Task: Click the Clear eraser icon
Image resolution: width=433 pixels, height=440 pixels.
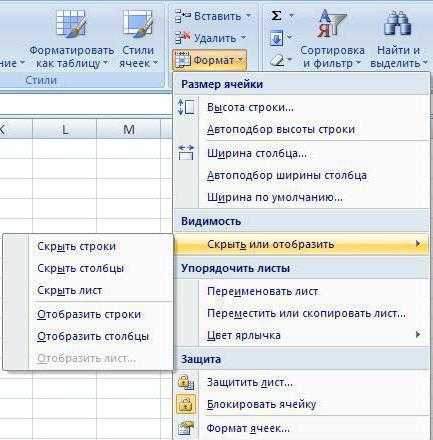Action: (x=277, y=60)
